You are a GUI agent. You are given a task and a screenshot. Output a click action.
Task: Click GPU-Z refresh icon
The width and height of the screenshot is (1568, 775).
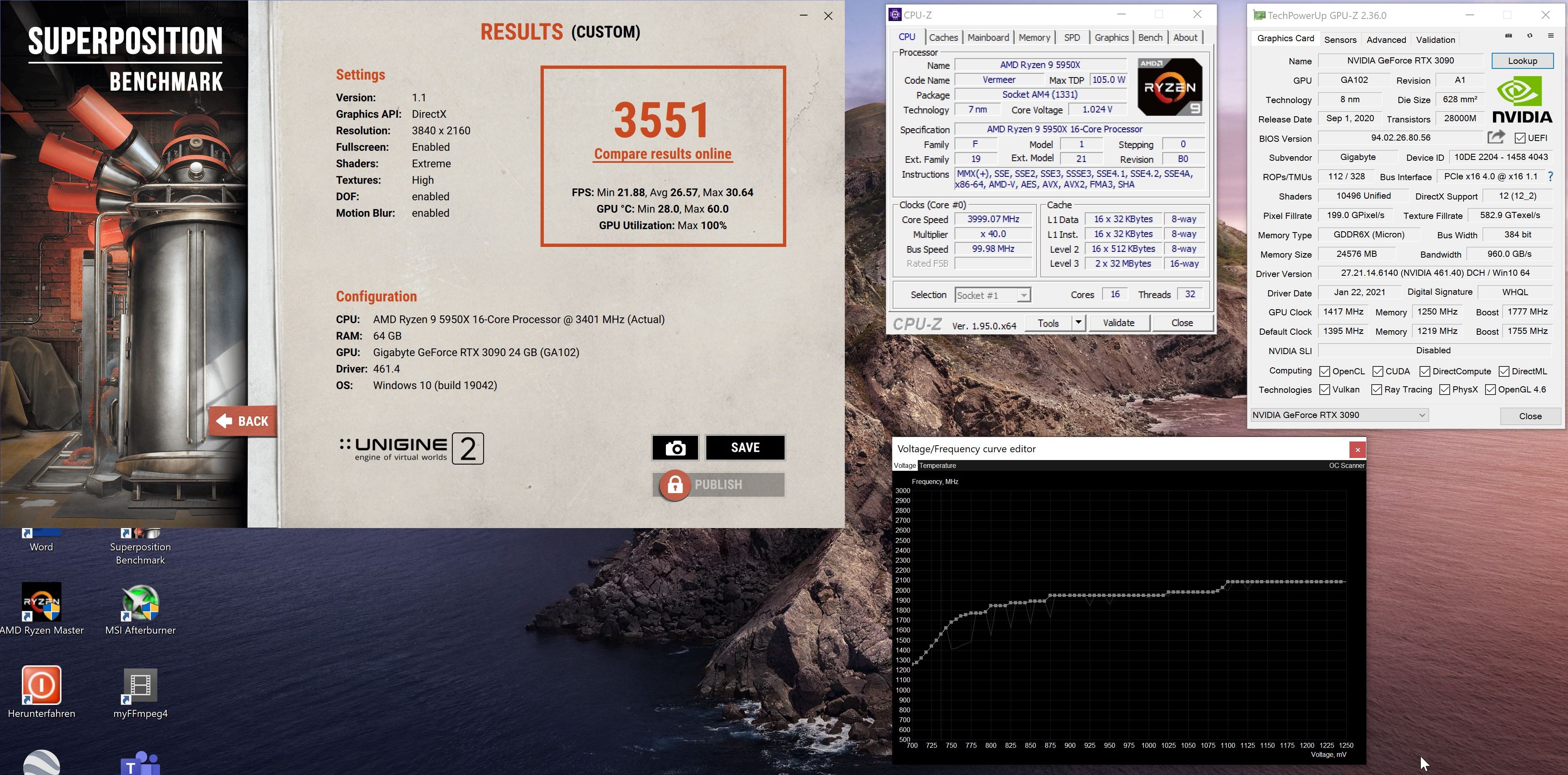click(1530, 36)
